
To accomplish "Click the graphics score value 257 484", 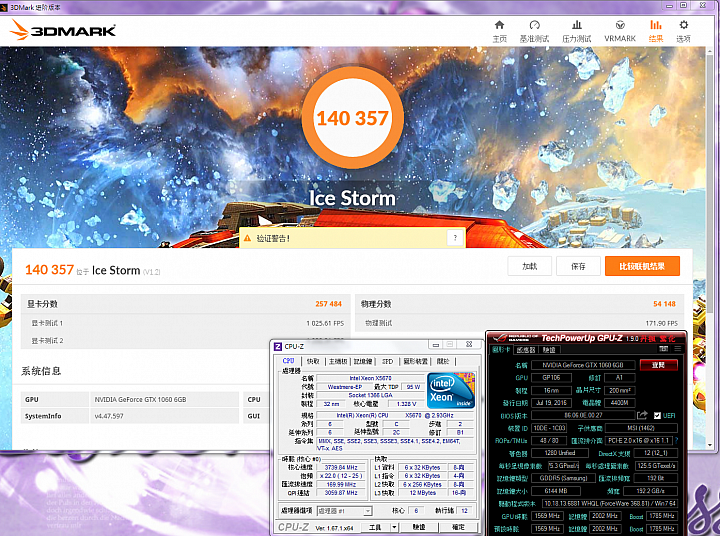I will pyautogui.click(x=328, y=304).
